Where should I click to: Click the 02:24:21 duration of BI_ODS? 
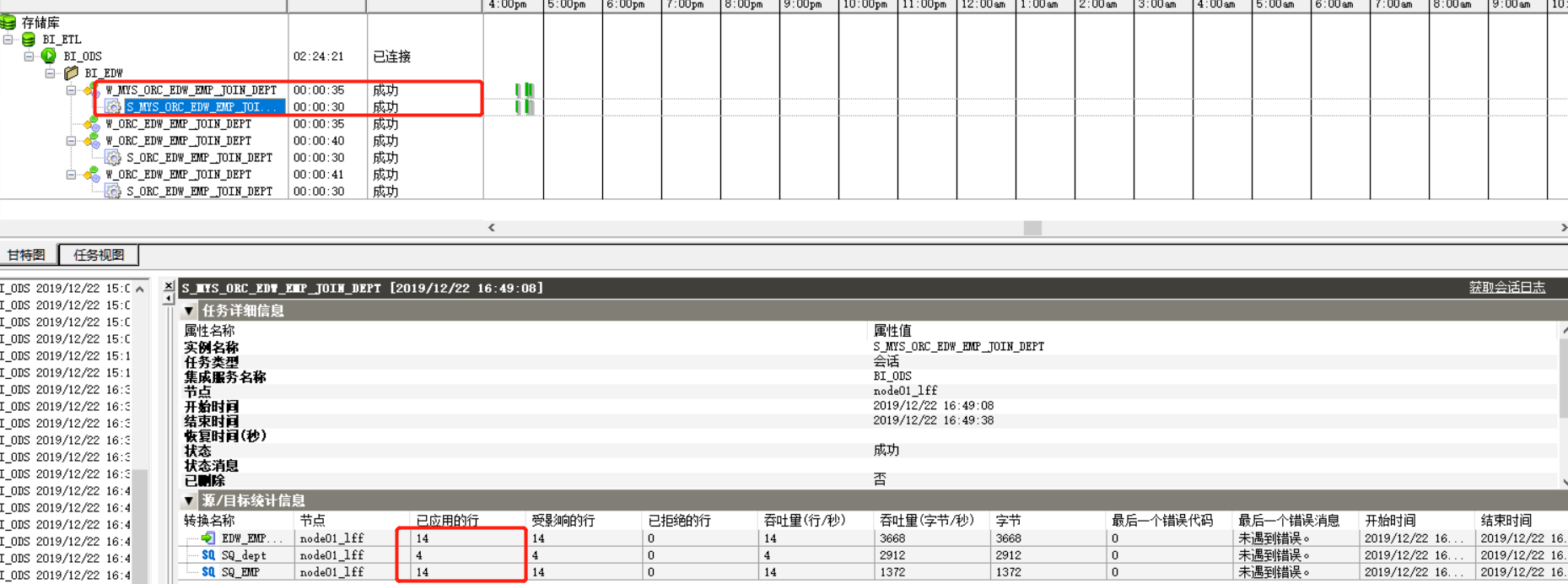coord(319,57)
